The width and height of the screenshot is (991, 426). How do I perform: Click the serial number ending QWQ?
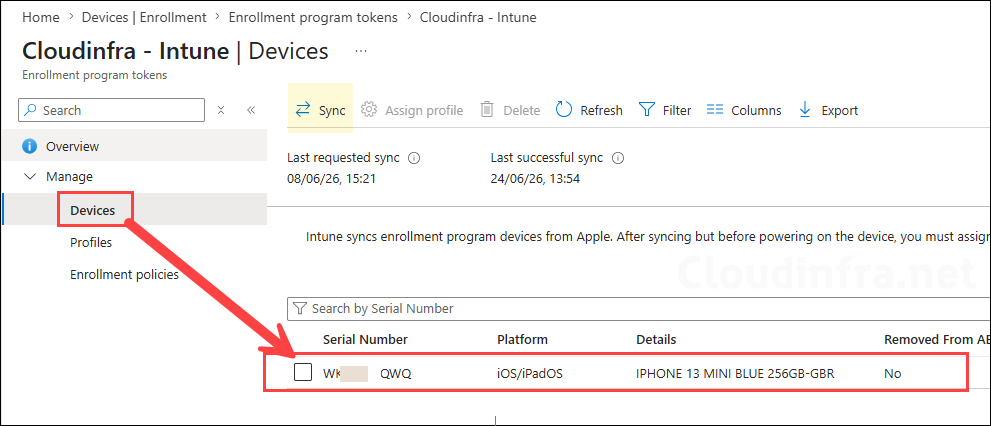pos(367,374)
